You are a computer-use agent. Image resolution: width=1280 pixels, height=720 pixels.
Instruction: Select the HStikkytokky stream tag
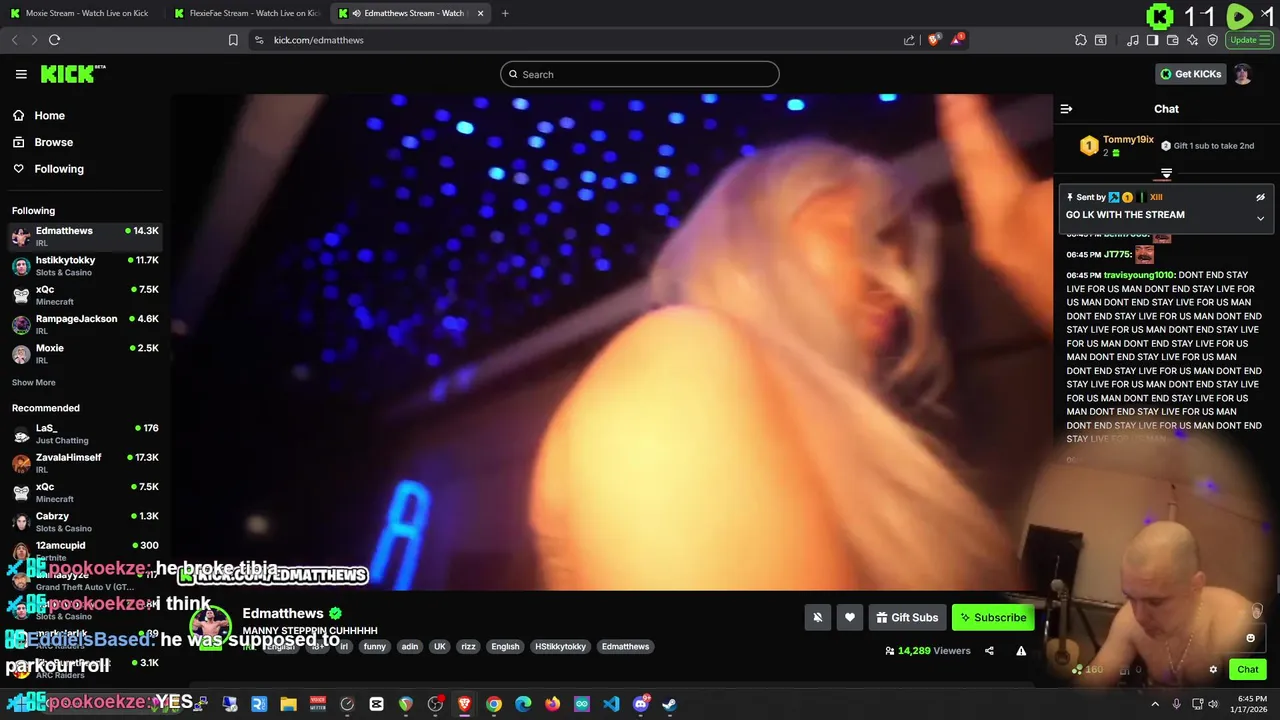pos(560,647)
